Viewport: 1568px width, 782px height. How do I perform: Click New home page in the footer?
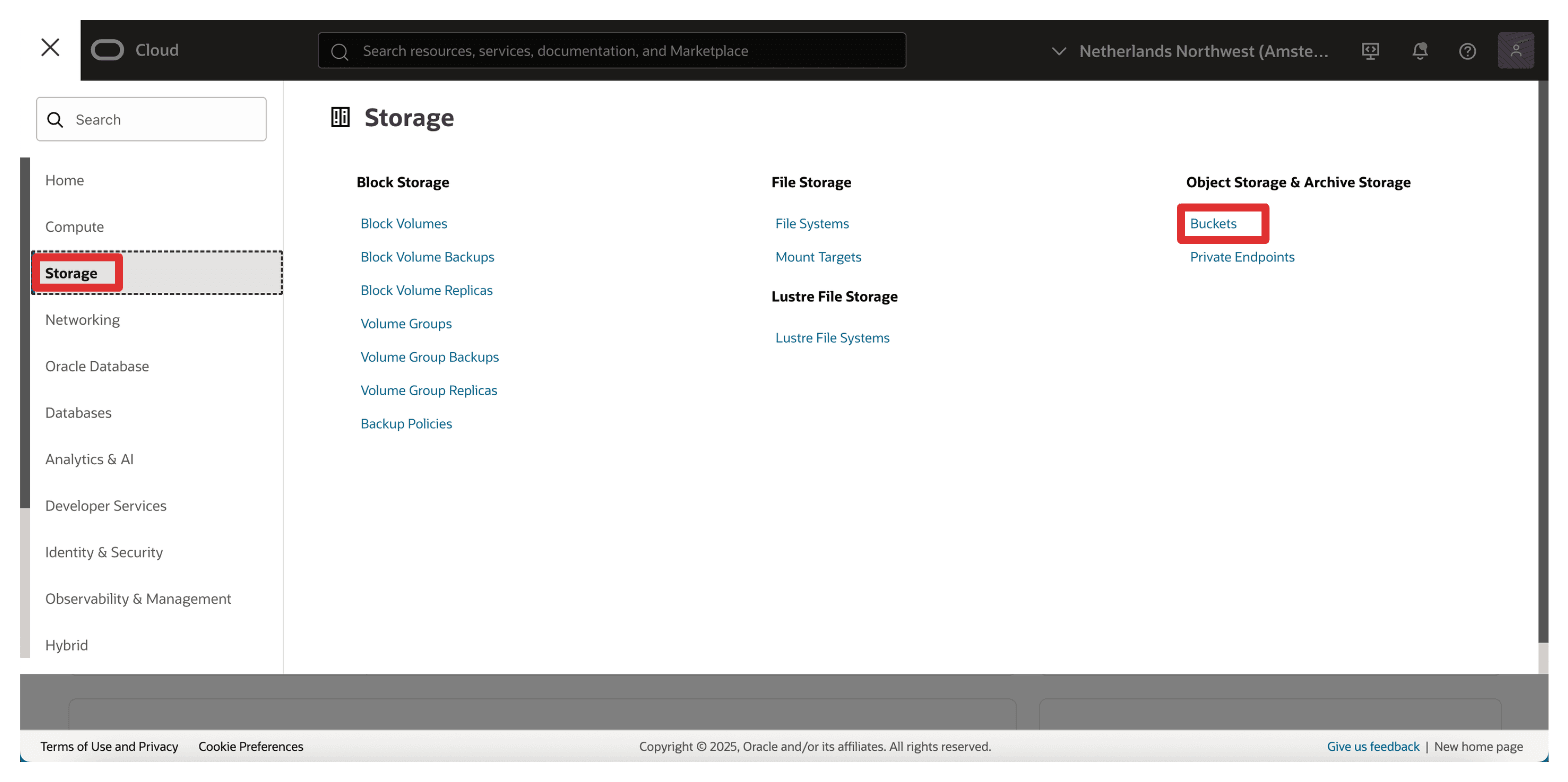click(x=1479, y=747)
